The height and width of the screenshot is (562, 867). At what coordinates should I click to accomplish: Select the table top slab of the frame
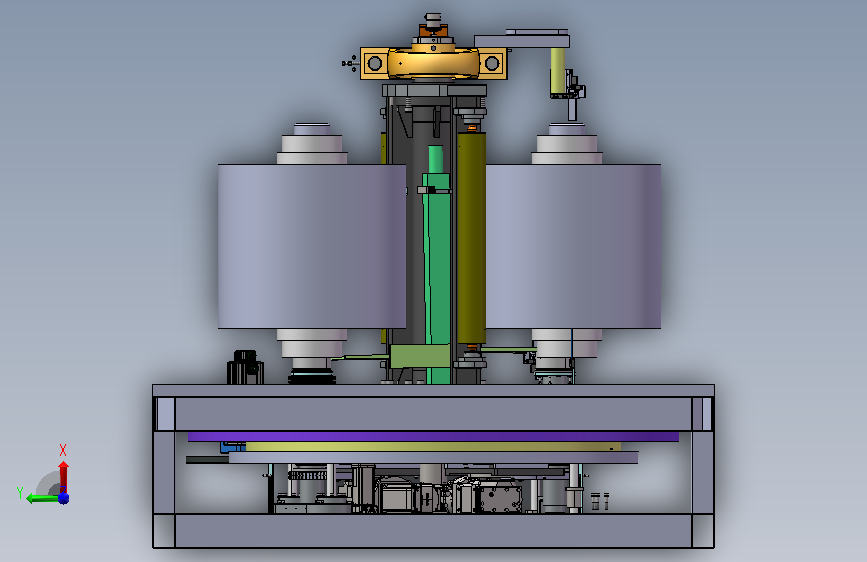click(x=434, y=391)
